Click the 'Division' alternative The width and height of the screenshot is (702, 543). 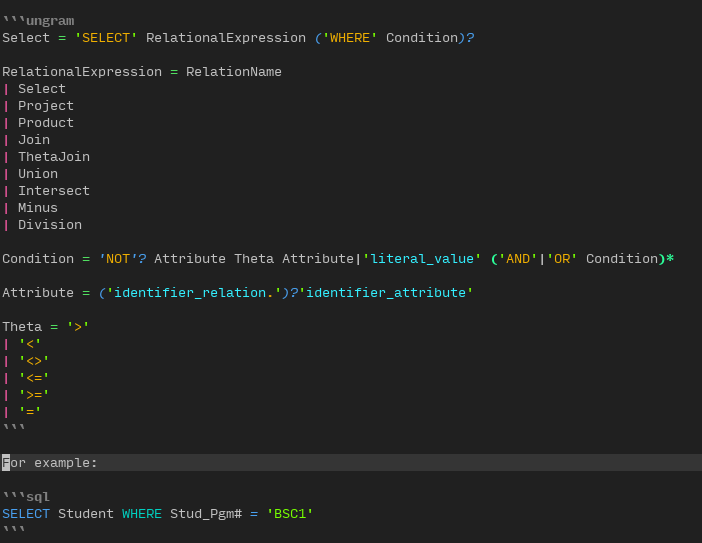click(x=50, y=225)
